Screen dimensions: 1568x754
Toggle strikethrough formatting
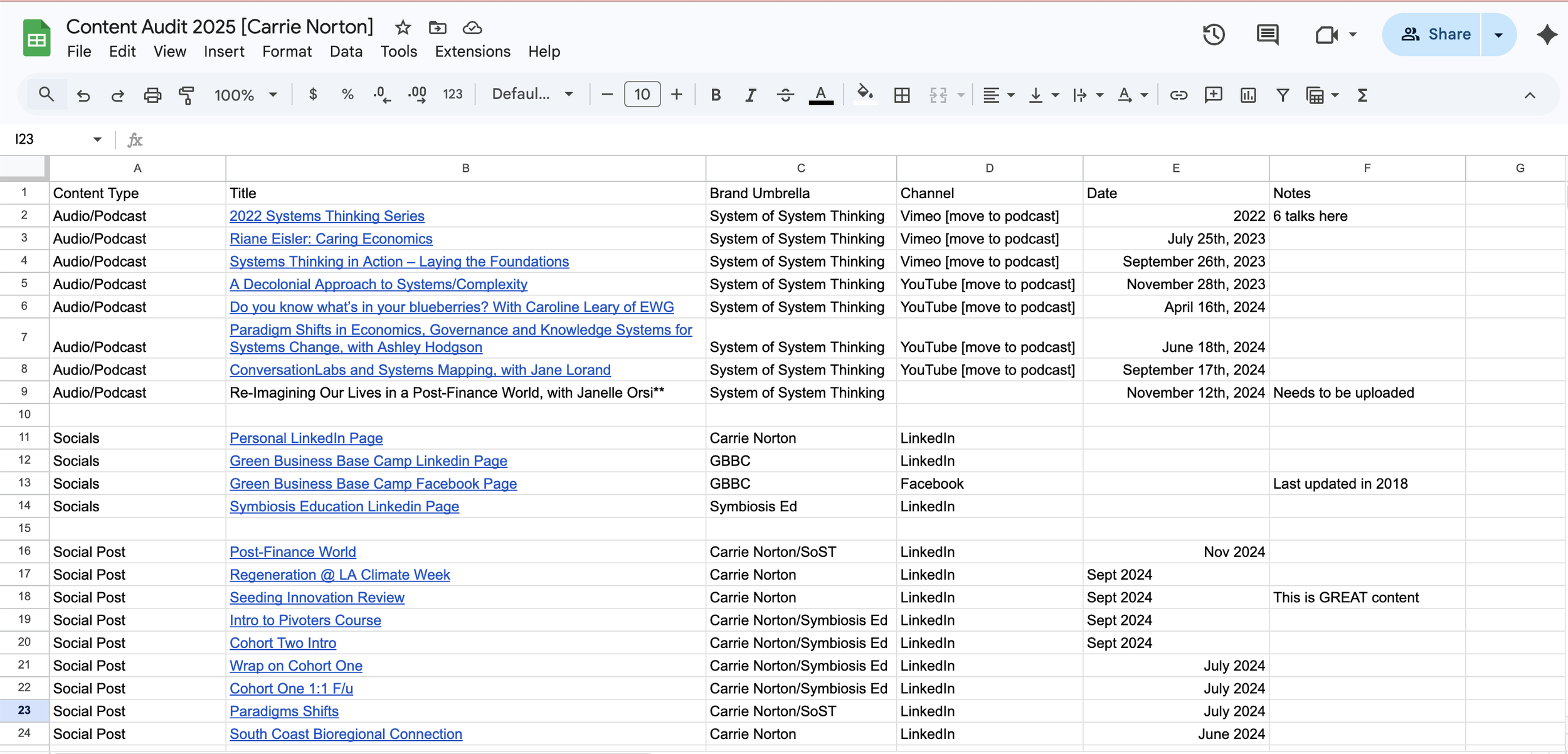[x=785, y=95]
